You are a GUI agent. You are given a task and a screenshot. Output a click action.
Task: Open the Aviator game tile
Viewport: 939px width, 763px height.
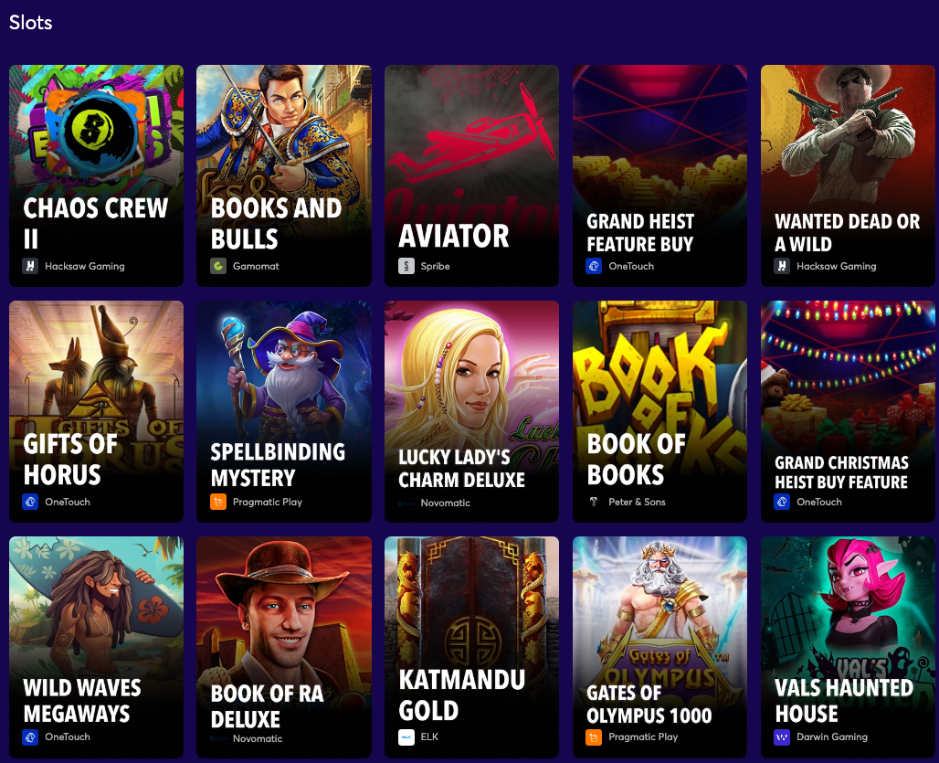coord(471,175)
